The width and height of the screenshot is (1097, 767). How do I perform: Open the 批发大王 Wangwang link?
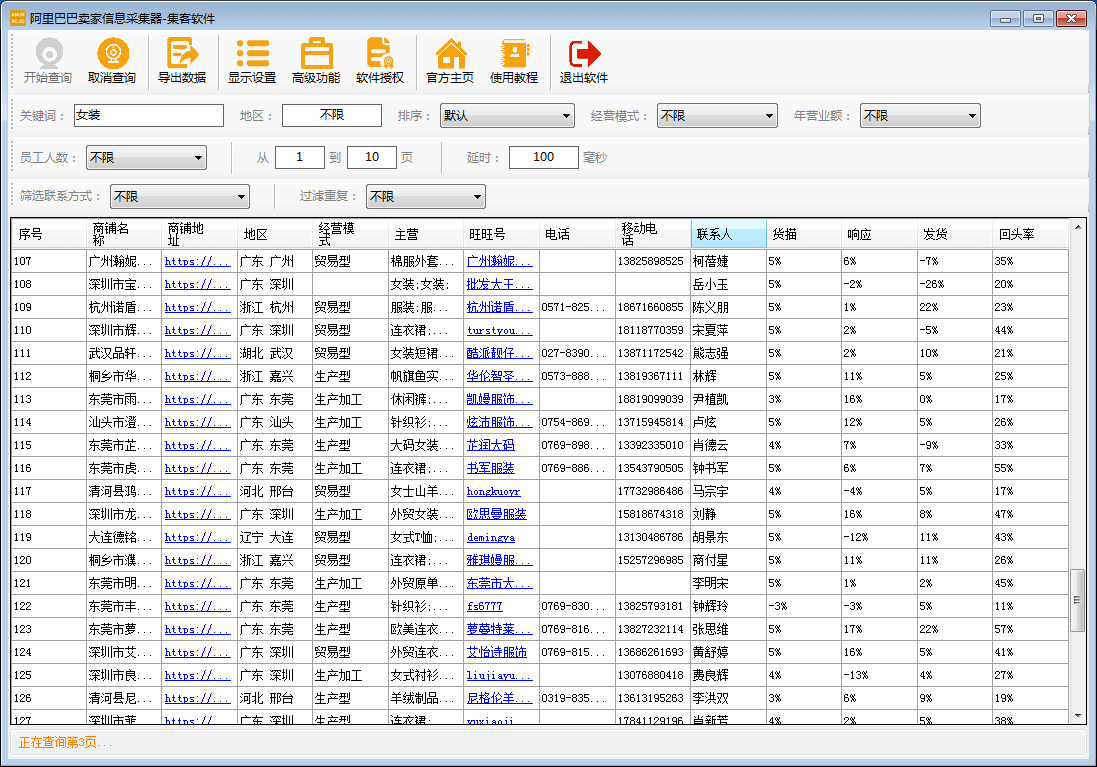(499, 284)
